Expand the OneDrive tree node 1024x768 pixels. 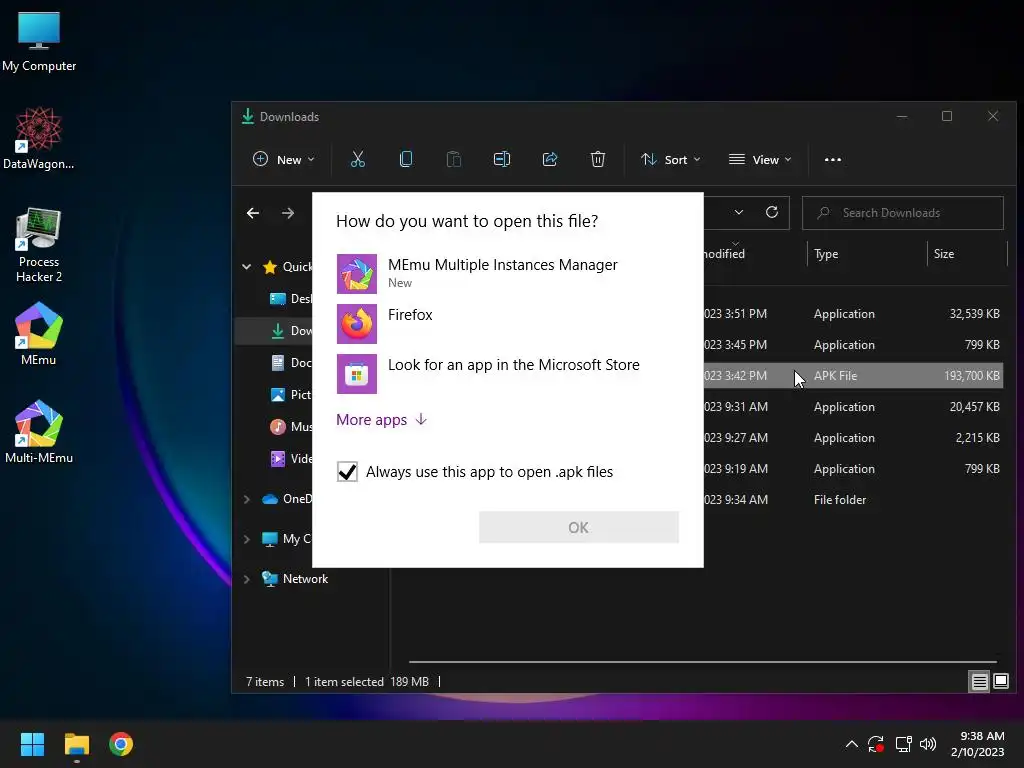coord(247,499)
